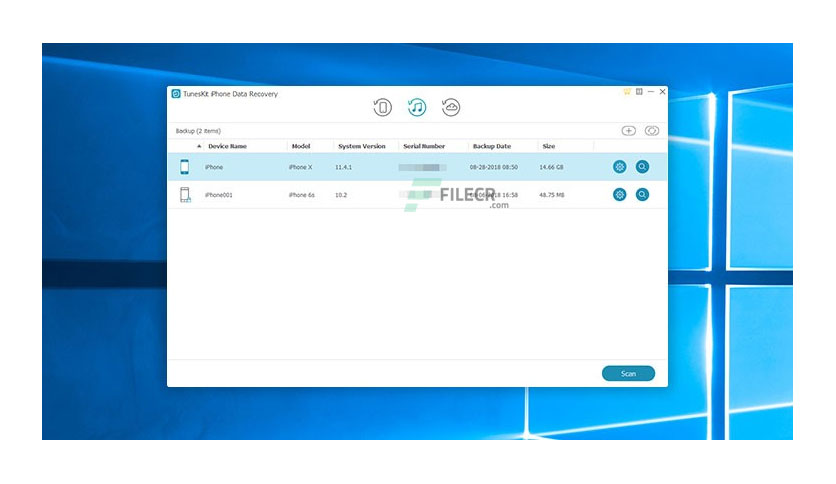836x484 pixels.
Task: Open settings gear for iPhone001 backup
Action: pos(620,195)
